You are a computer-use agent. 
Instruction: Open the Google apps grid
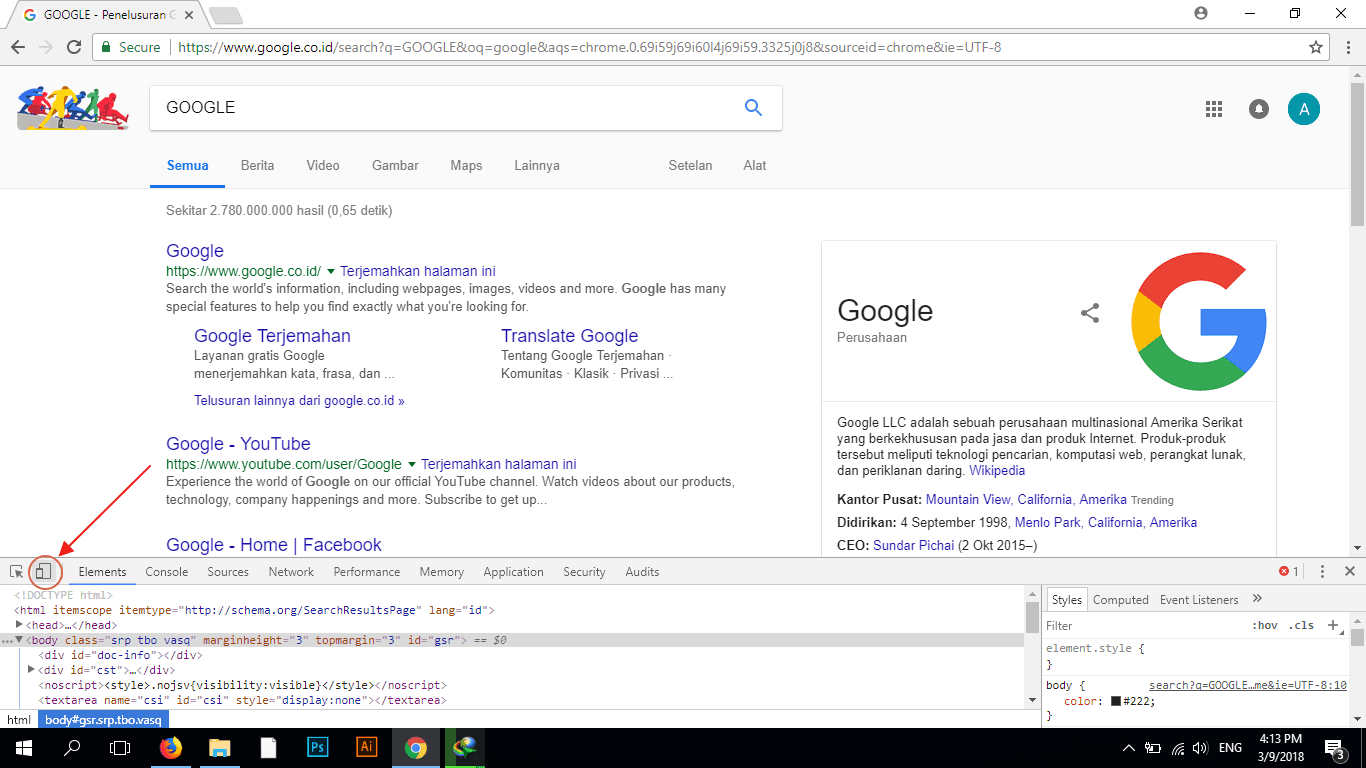pyautogui.click(x=1214, y=109)
